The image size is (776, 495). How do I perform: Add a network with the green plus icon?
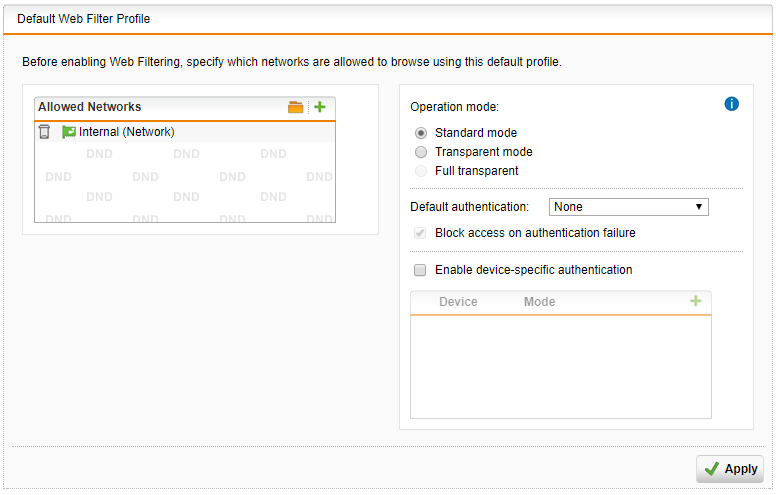click(320, 107)
